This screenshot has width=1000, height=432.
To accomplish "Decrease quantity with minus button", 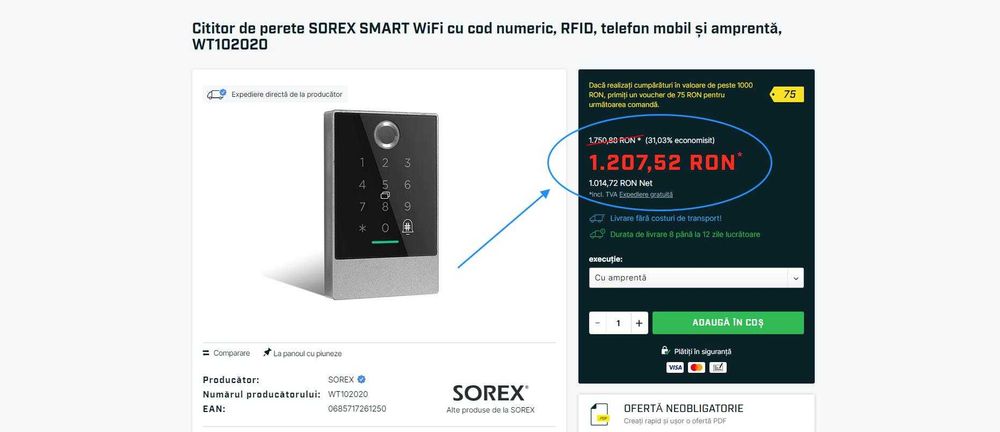I will pos(598,323).
